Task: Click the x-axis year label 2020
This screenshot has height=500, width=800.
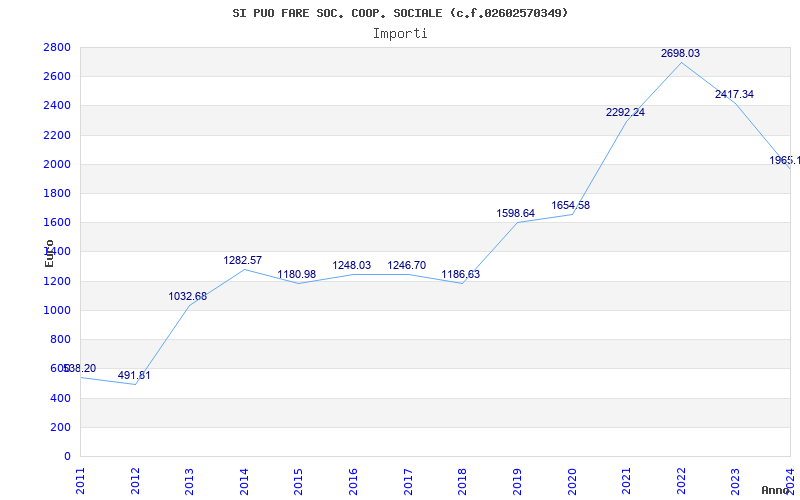Action: [x=571, y=482]
